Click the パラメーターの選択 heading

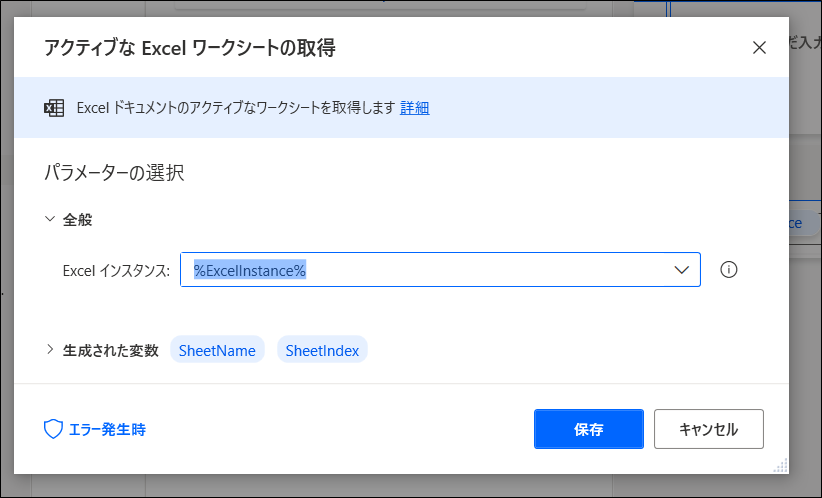point(114,172)
